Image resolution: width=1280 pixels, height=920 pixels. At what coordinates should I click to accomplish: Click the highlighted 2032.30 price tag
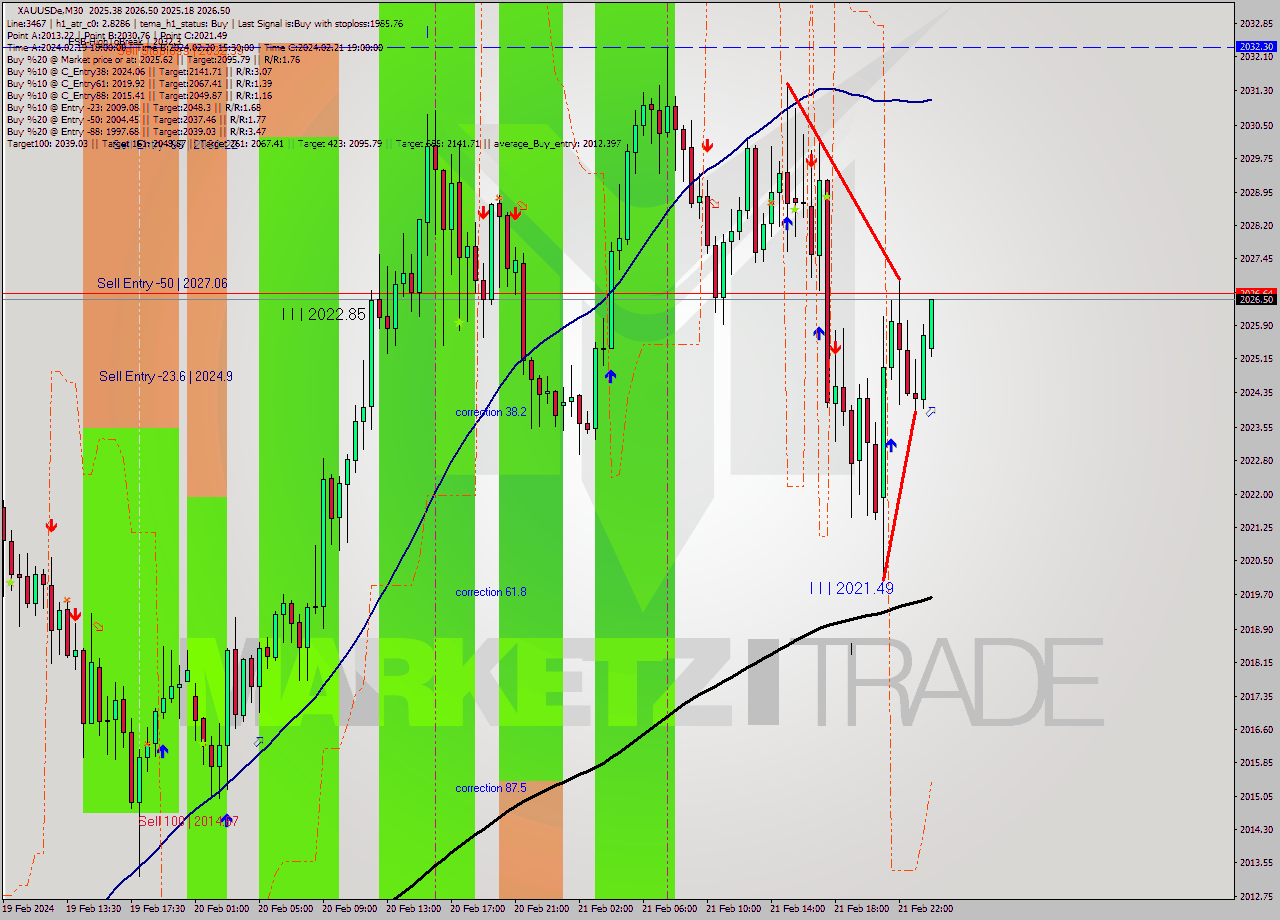click(1256, 47)
